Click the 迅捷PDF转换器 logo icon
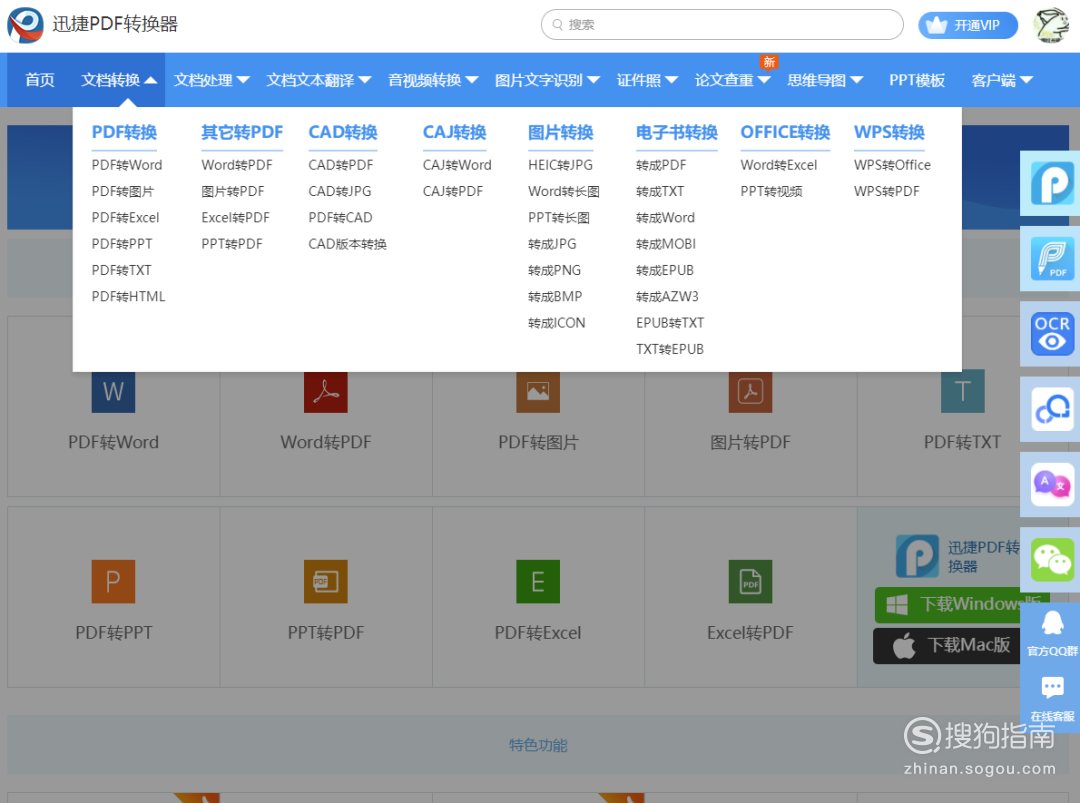 tap(25, 25)
